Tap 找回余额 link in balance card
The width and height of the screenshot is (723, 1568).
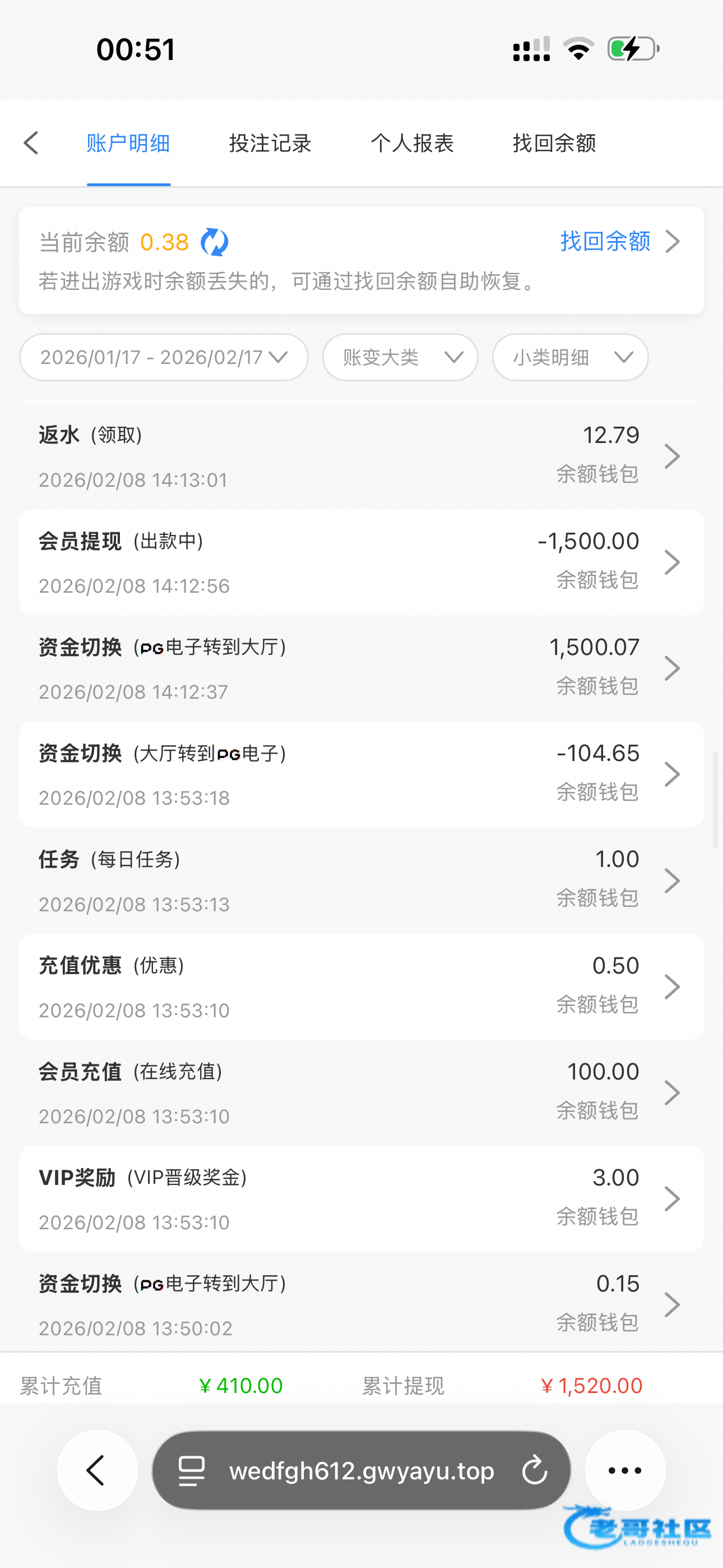click(605, 242)
